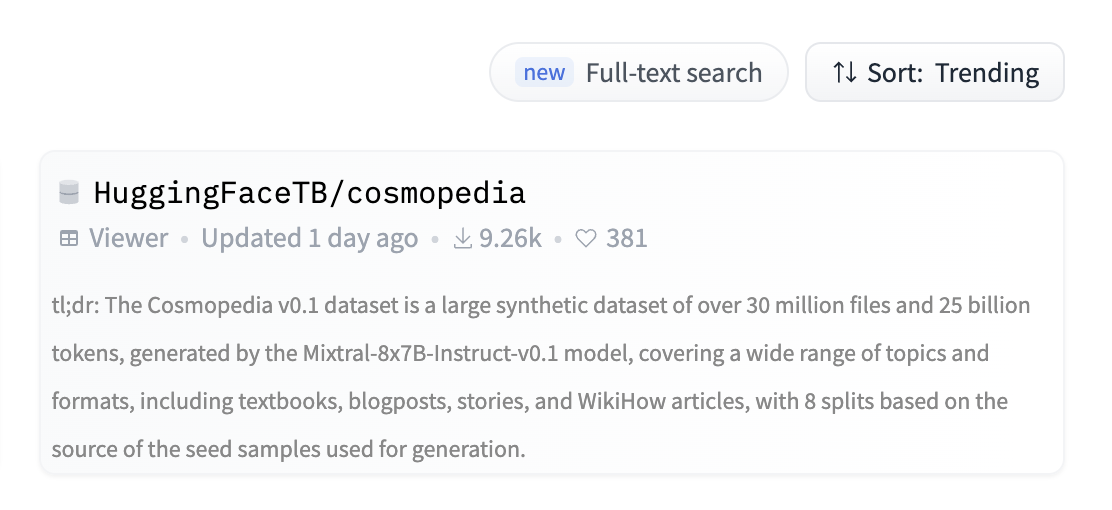
Task: Click the heart likes icon
Action: (586, 239)
